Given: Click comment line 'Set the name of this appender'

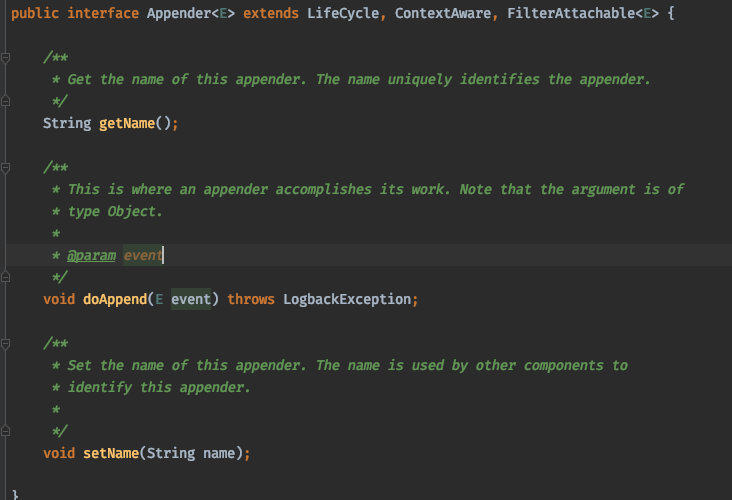Looking at the screenshot, I should click(x=347, y=366).
